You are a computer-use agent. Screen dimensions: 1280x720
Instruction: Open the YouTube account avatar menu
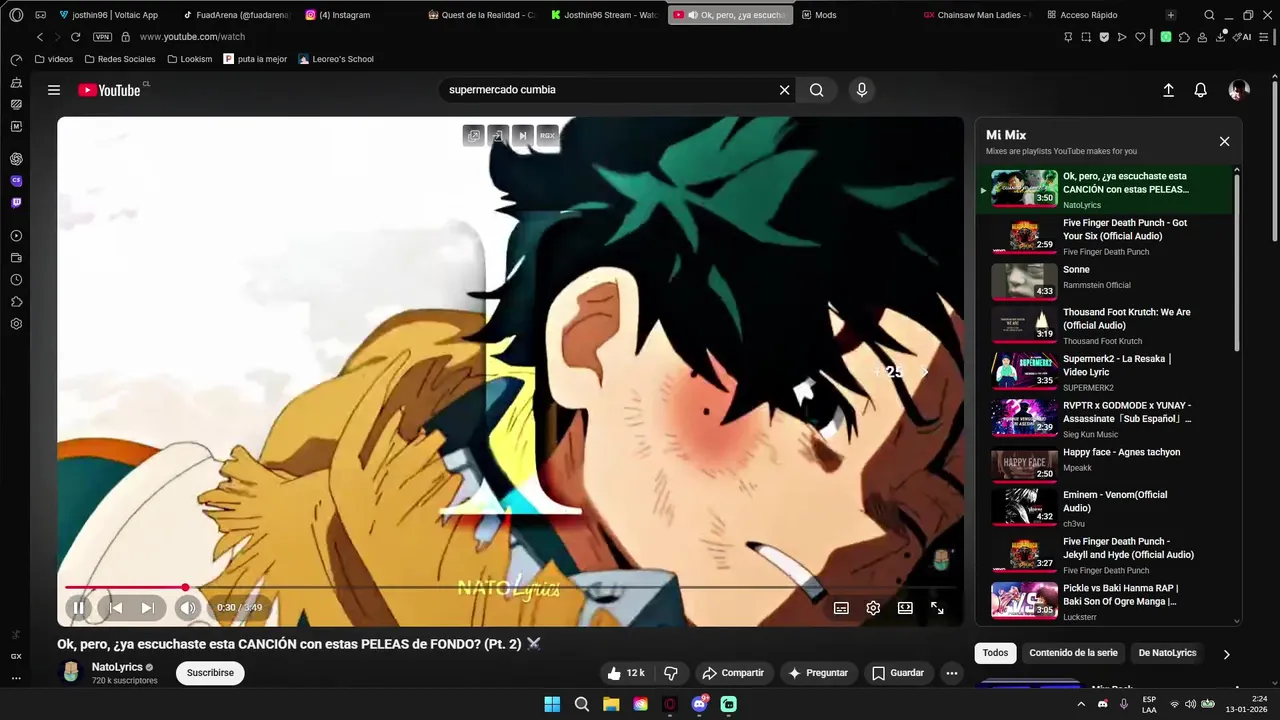click(x=1239, y=90)
